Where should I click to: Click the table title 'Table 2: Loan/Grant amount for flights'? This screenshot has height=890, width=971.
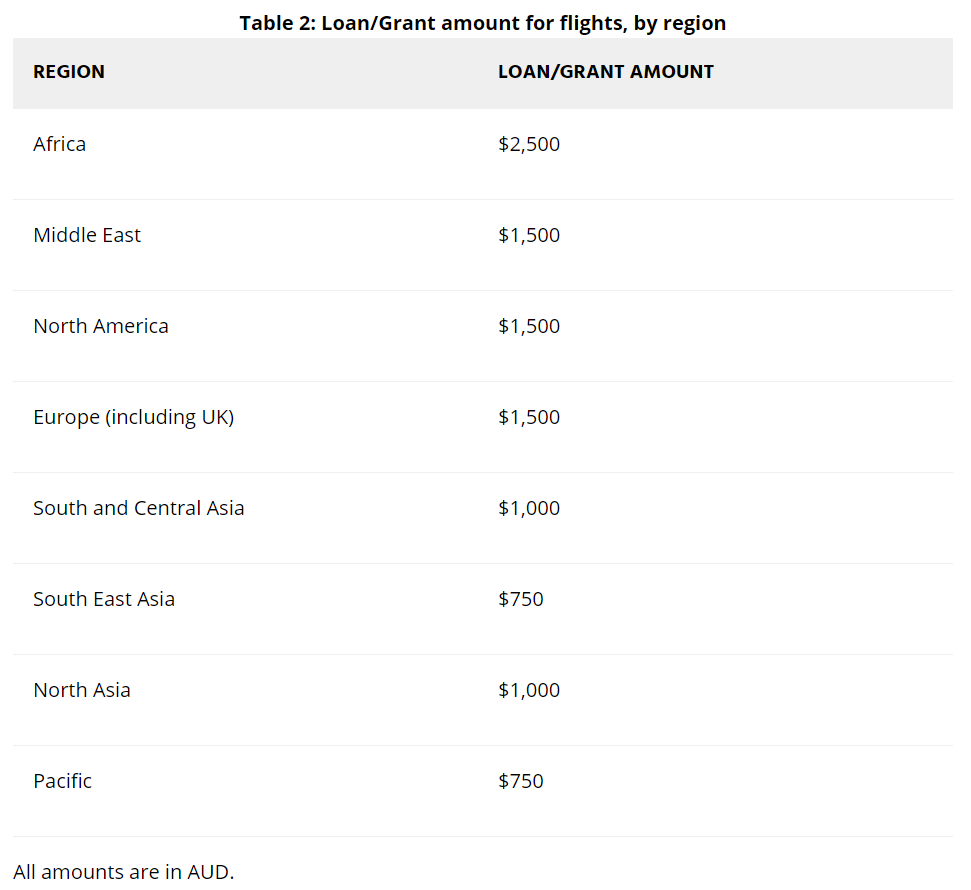click(x=482, y=23)
